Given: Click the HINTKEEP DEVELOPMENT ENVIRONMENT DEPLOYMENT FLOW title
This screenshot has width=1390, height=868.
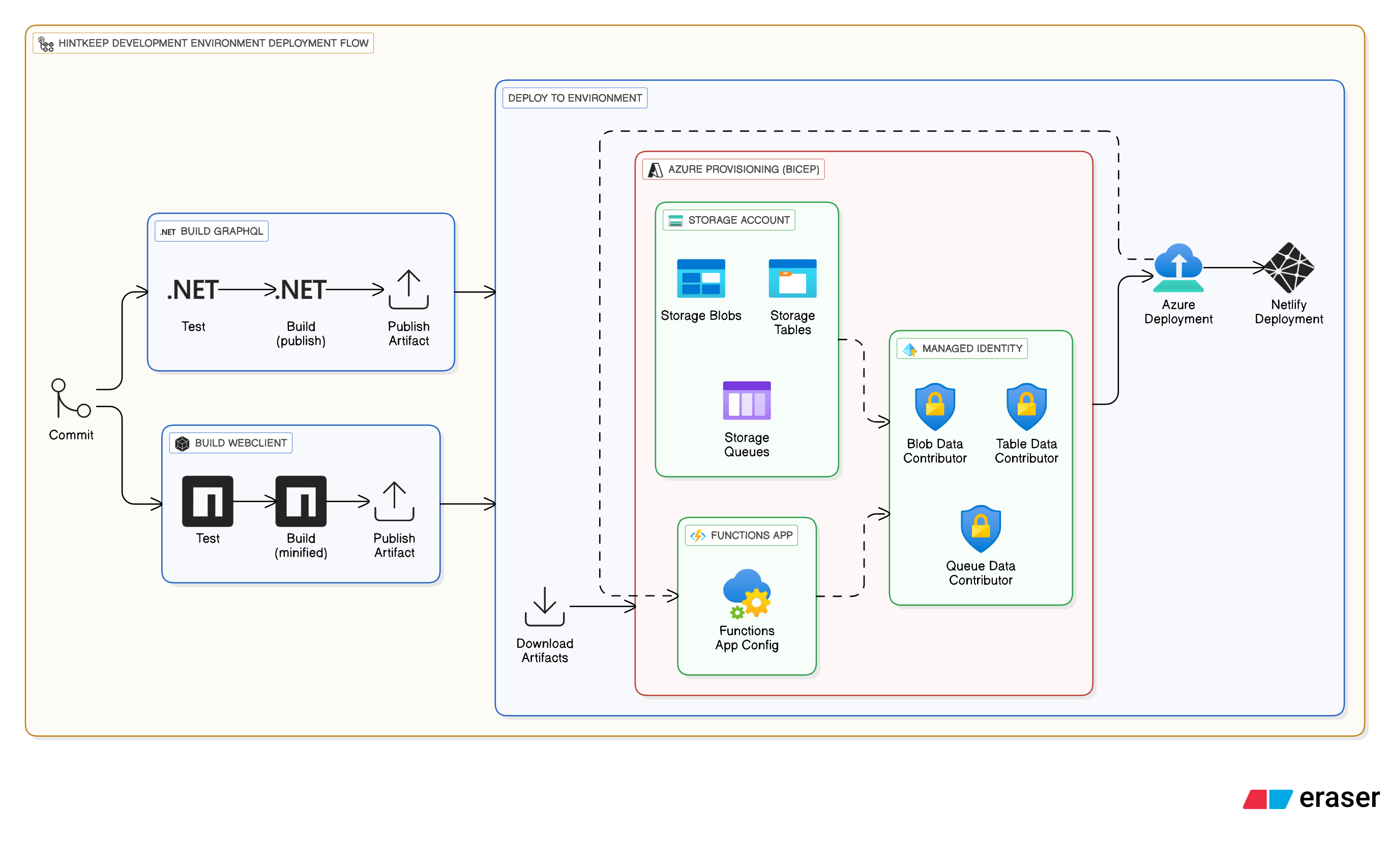Looking at the screenshot, I should coord(214,43).
